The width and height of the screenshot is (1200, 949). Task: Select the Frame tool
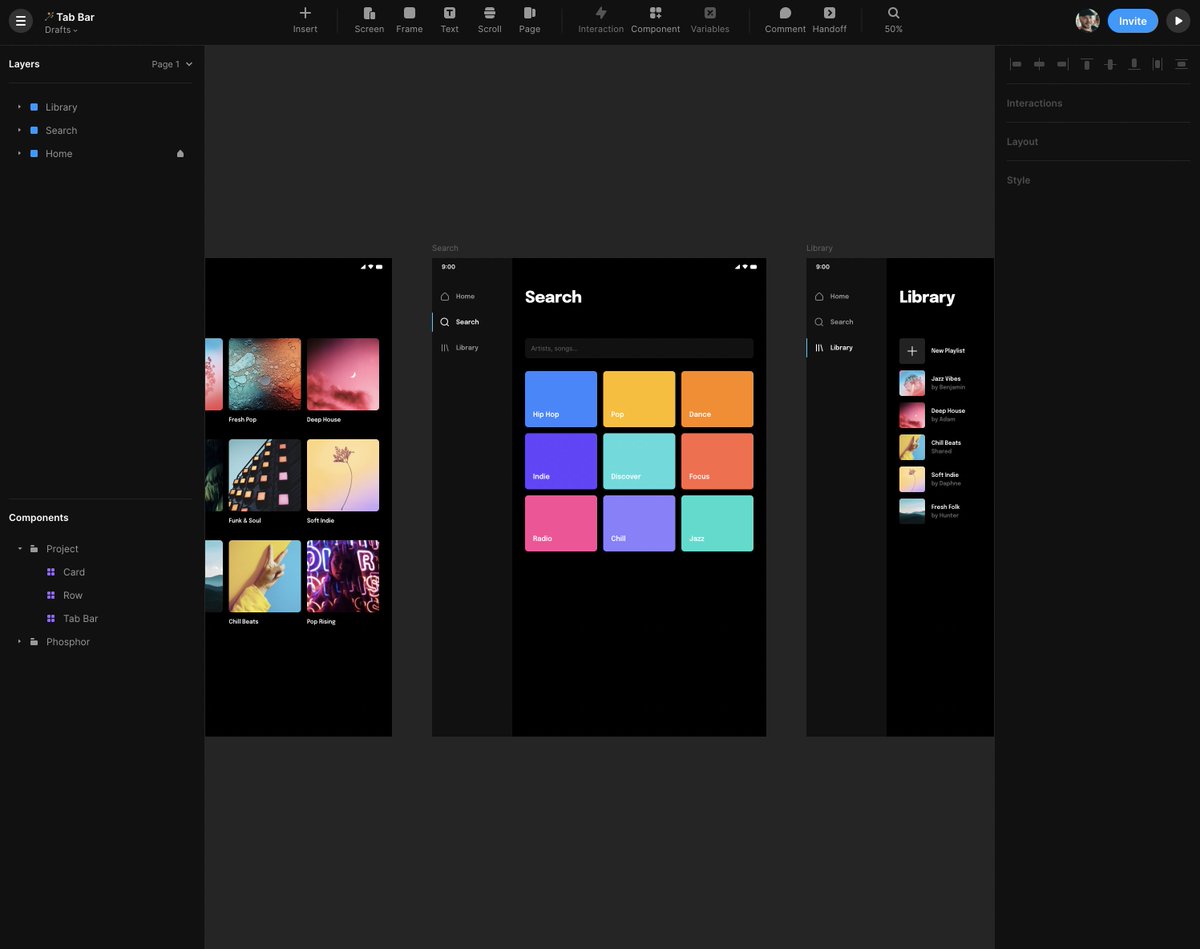409,20
